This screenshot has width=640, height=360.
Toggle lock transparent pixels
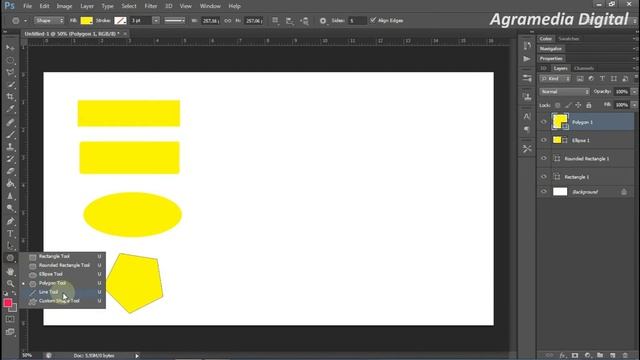[x=558, y=105]
